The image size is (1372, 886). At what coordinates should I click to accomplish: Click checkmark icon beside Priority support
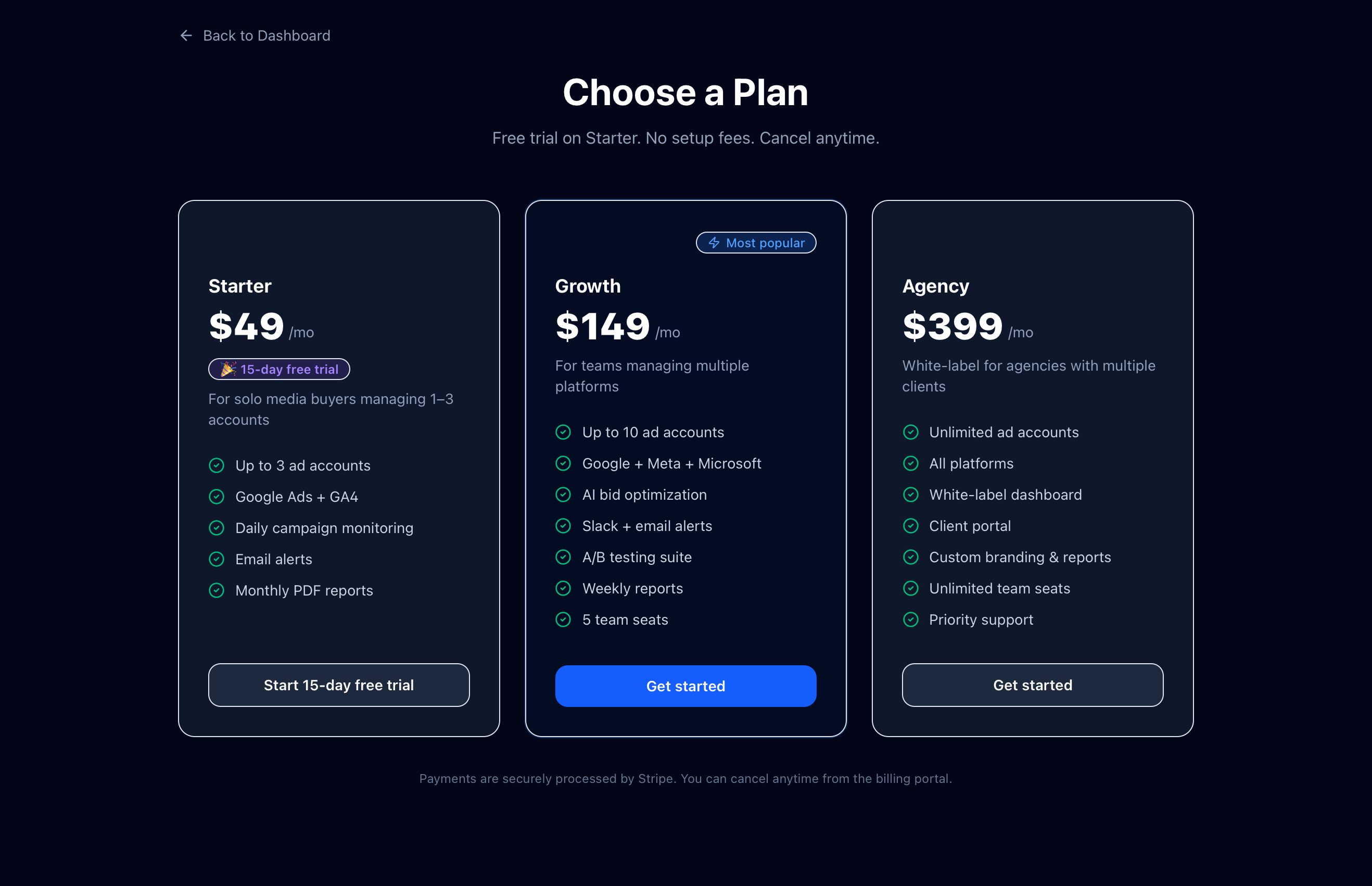911,619
